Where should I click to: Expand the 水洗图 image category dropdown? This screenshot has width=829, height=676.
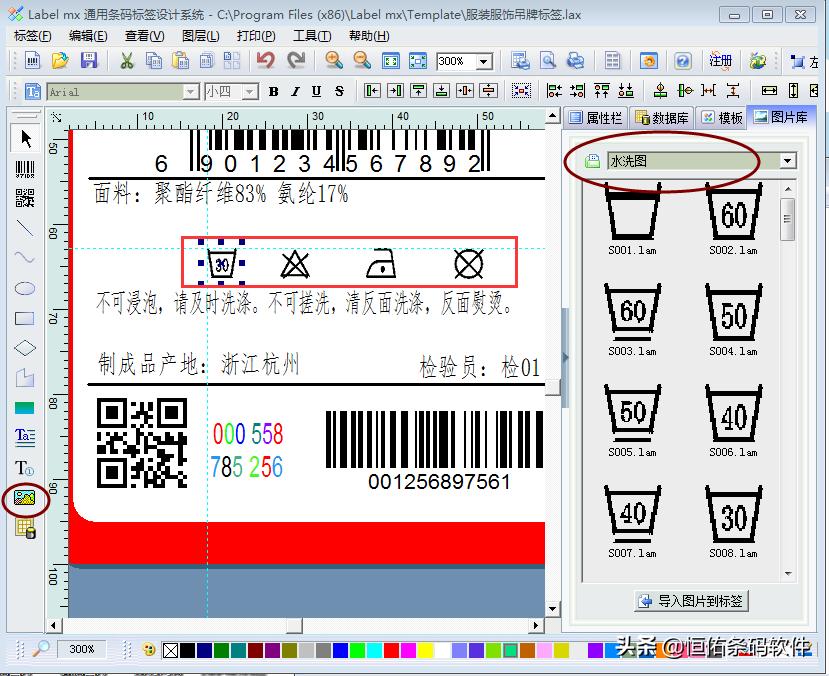point(788,161)
